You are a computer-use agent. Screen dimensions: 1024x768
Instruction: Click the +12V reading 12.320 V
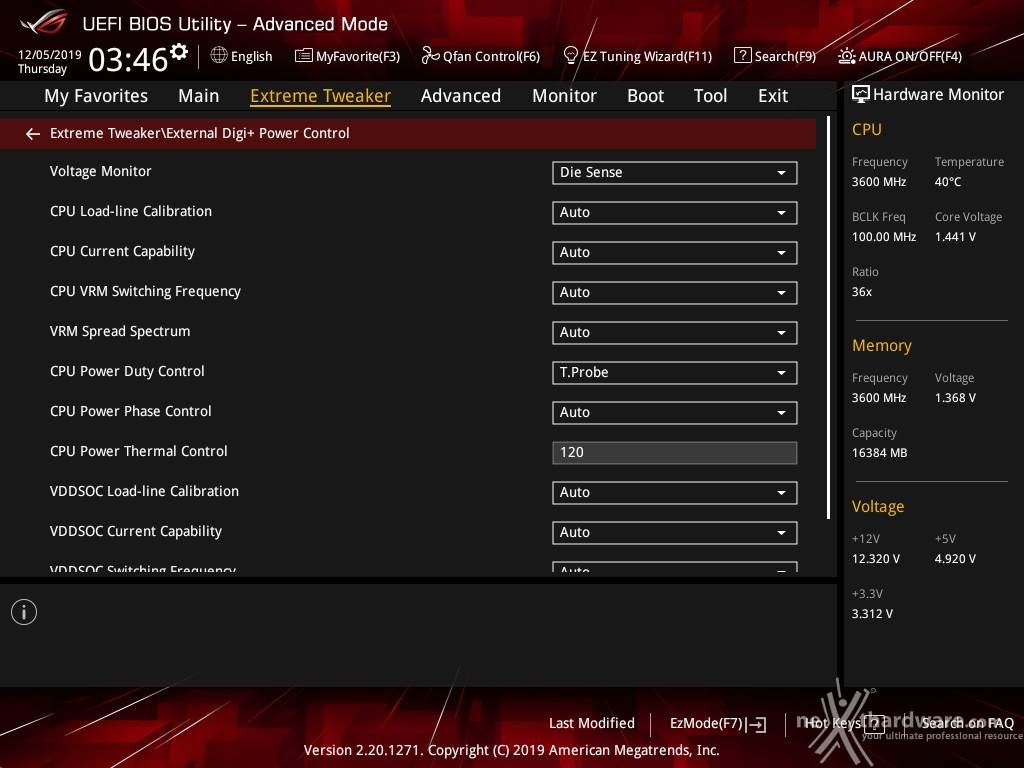point(876,559)
